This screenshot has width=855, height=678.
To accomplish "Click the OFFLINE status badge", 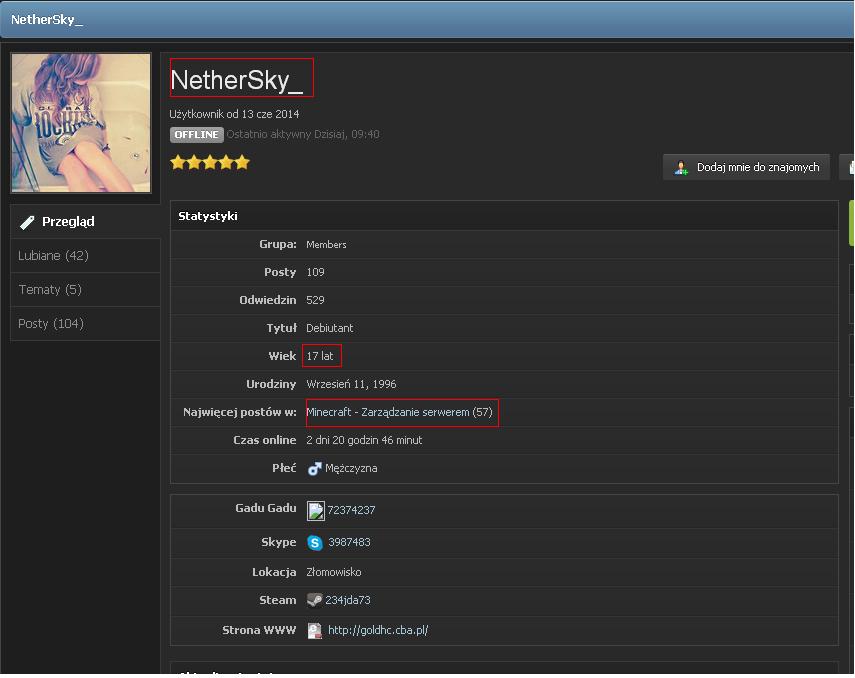I will coord(196,135).
